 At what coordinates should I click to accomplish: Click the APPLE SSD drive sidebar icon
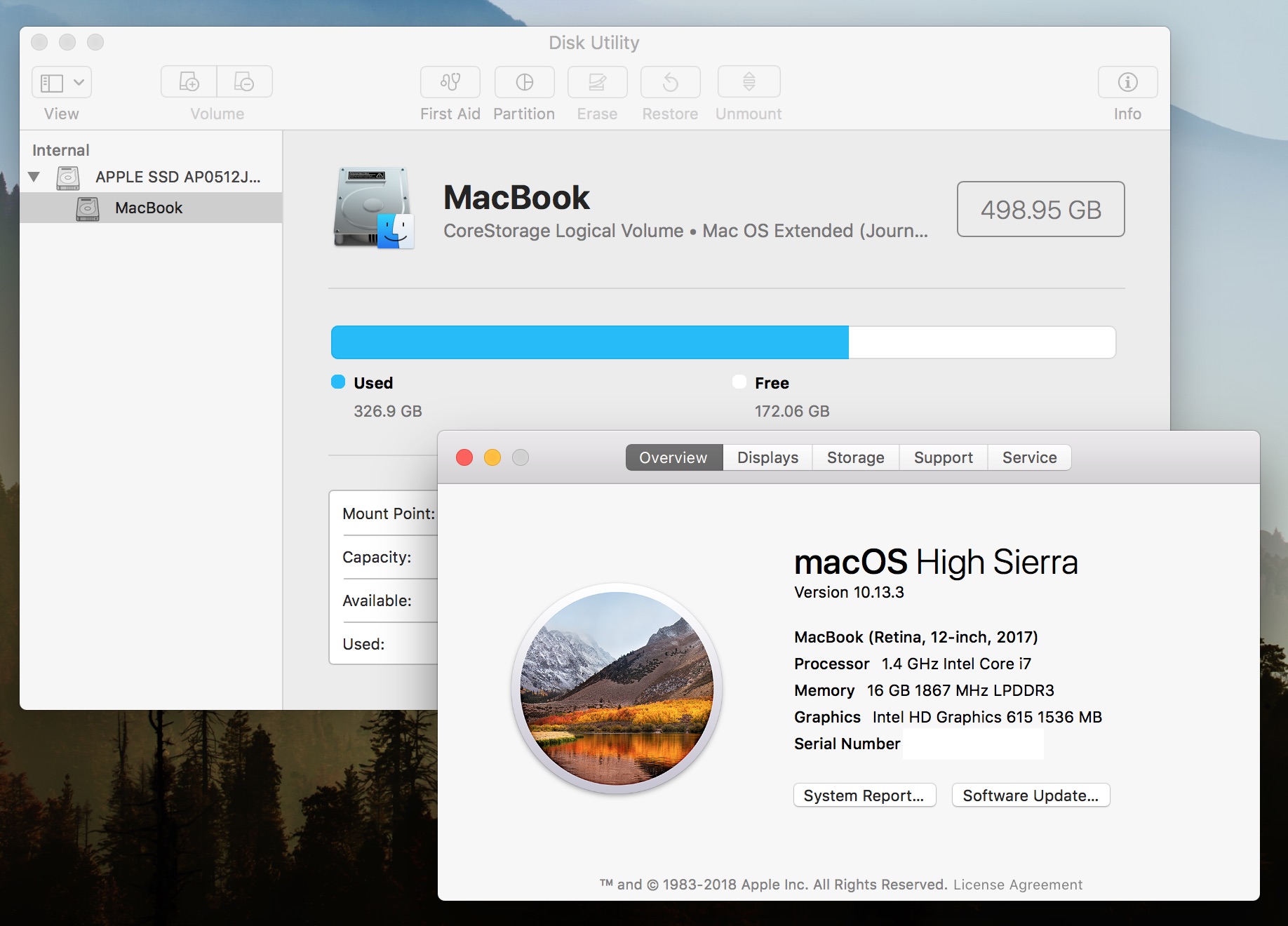[68, 177]
